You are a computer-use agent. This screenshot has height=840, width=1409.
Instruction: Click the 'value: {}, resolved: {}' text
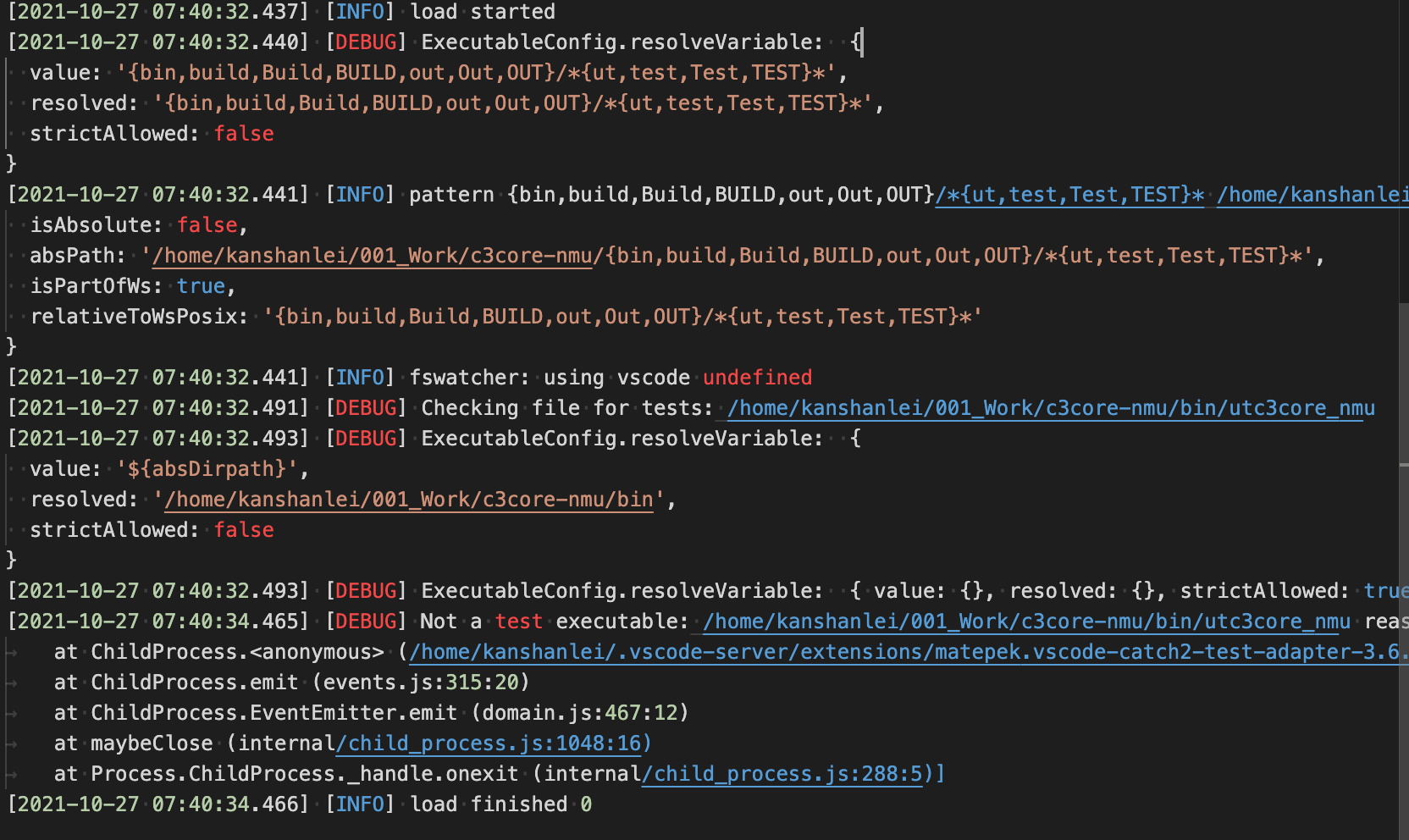point(1019,591)
